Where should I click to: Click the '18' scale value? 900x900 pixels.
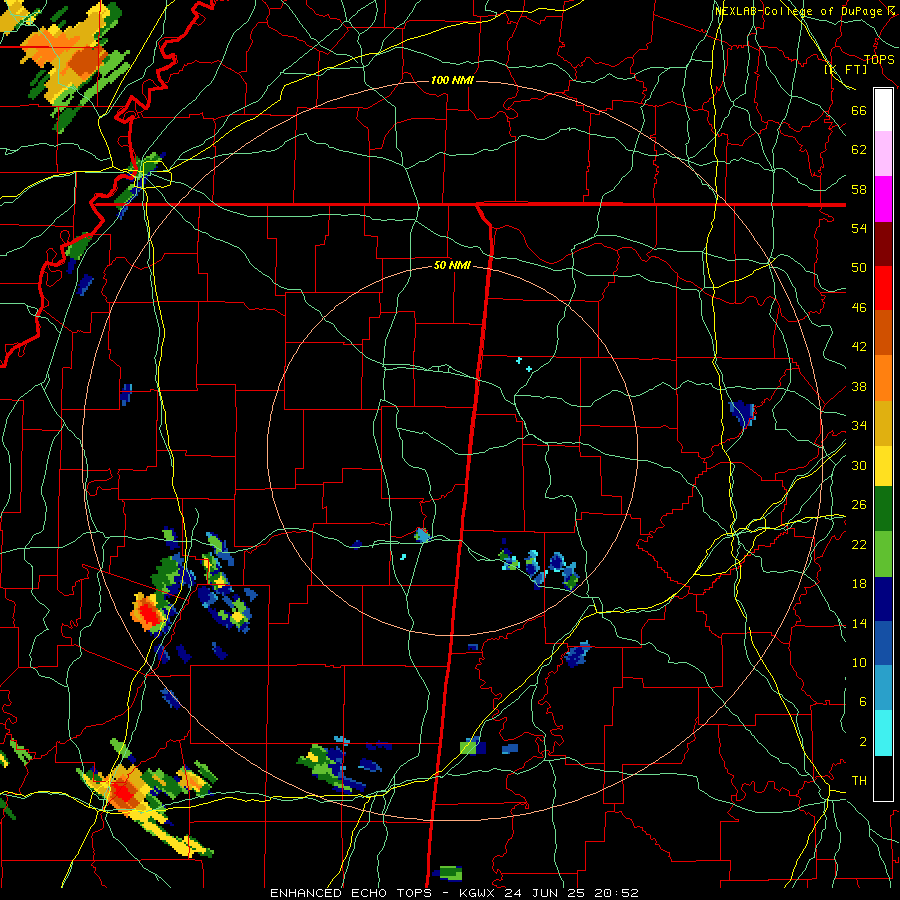tap(859, 584)
